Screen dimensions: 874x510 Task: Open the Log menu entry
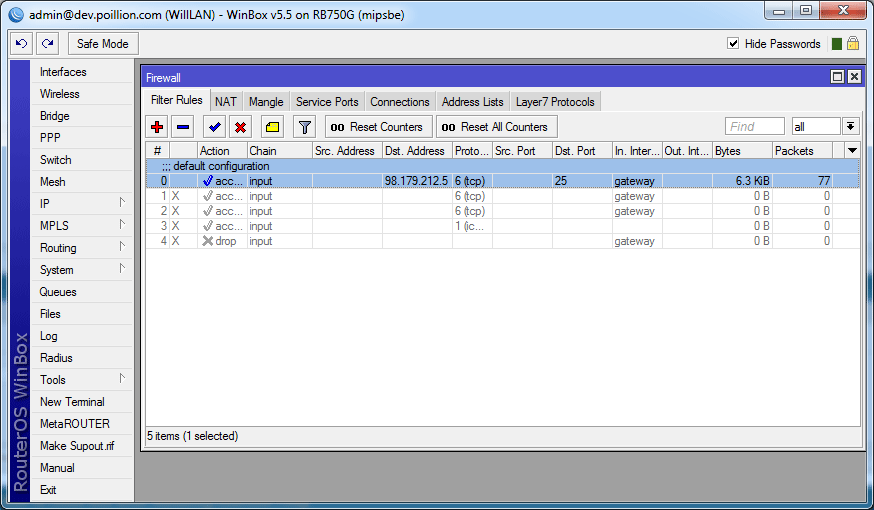point(82,336)
